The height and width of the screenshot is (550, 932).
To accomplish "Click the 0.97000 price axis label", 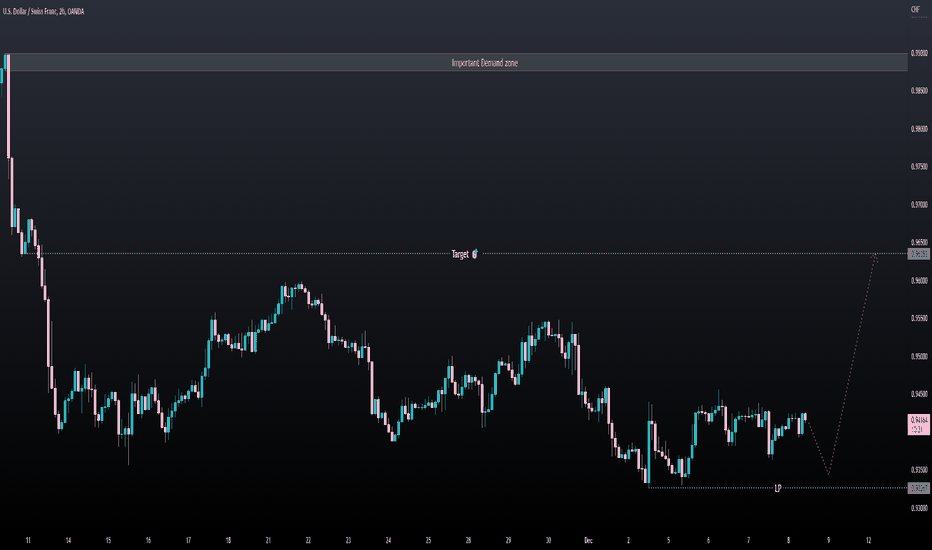I will pos(919,205).
